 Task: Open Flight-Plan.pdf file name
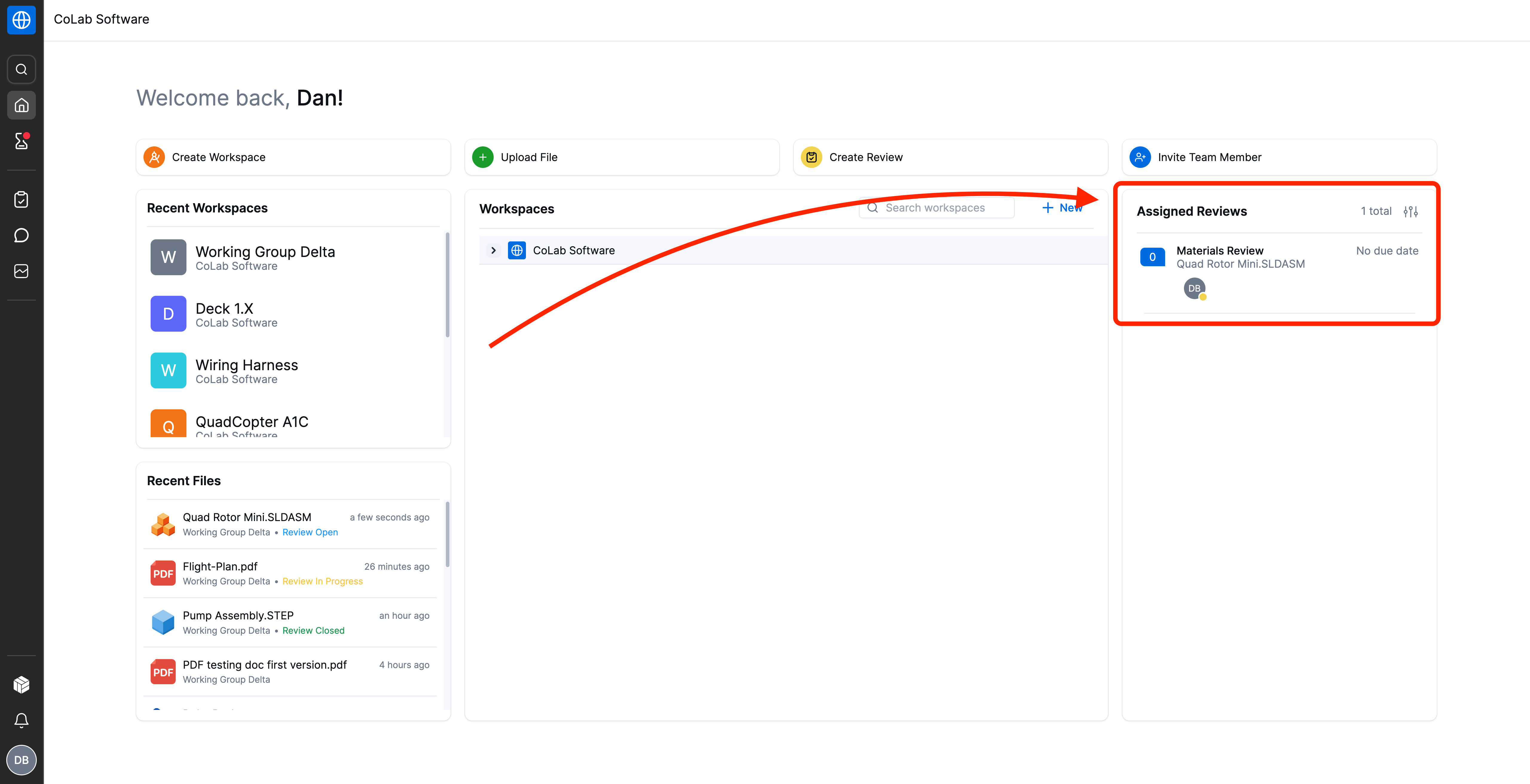click(x=220, y=566)
